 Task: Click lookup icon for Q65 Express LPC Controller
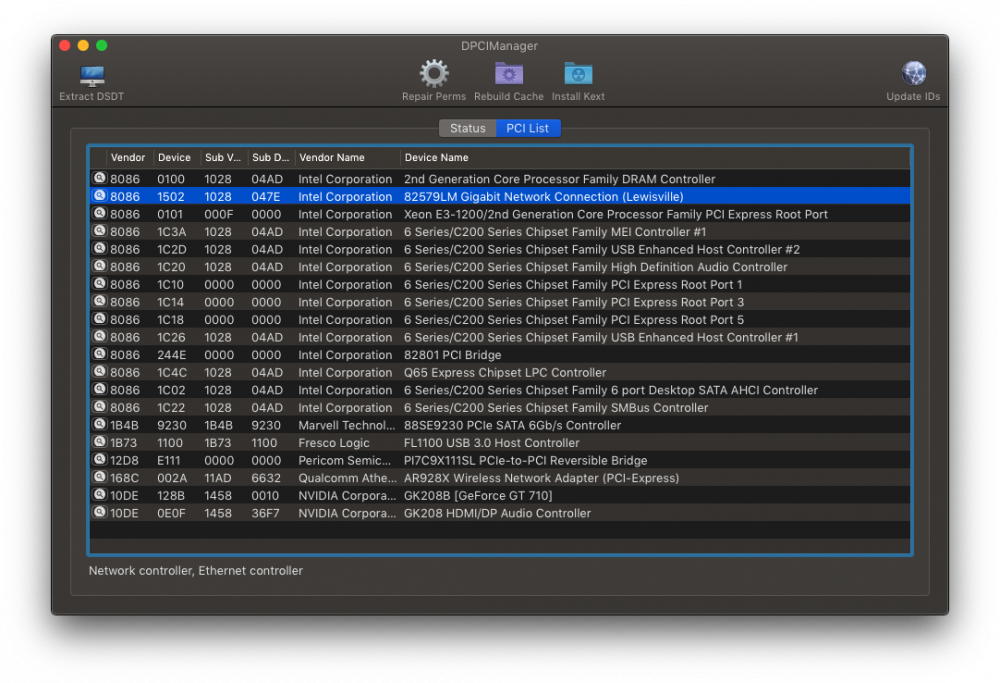click(x=99, y=371)
